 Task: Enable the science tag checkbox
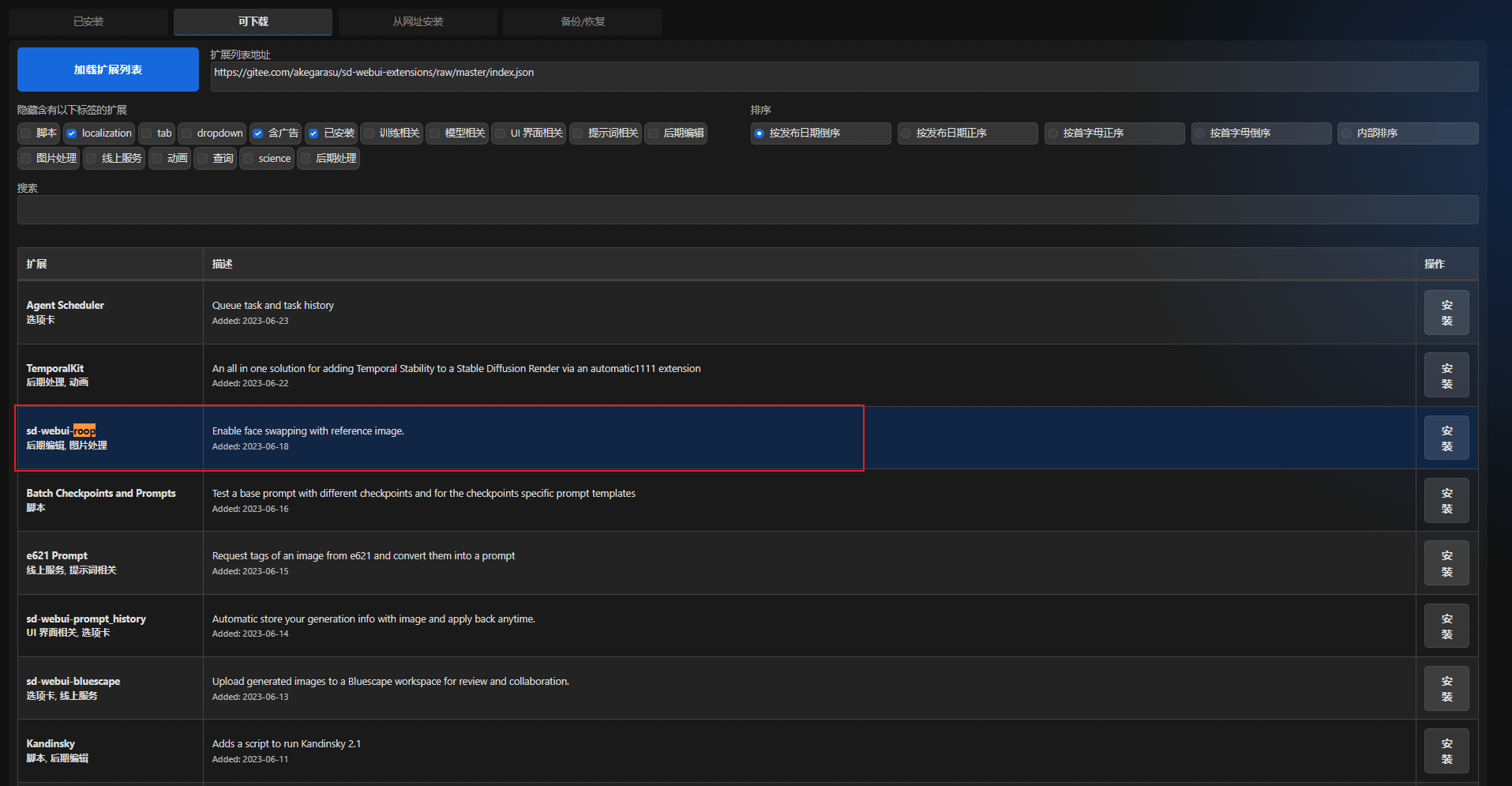click(x=249, y=159)
